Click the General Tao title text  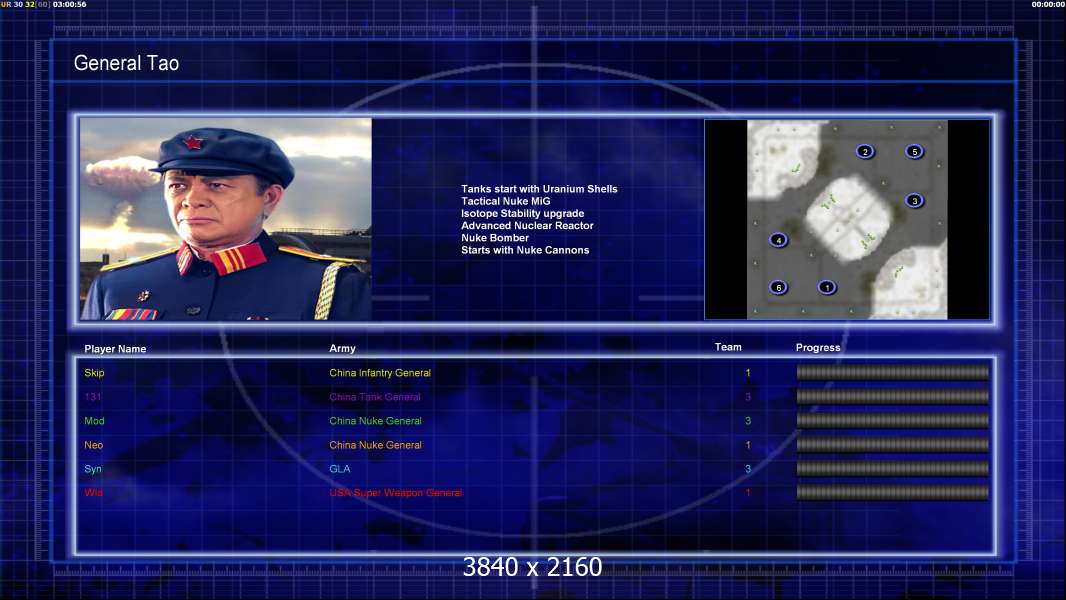pos(126,64)
